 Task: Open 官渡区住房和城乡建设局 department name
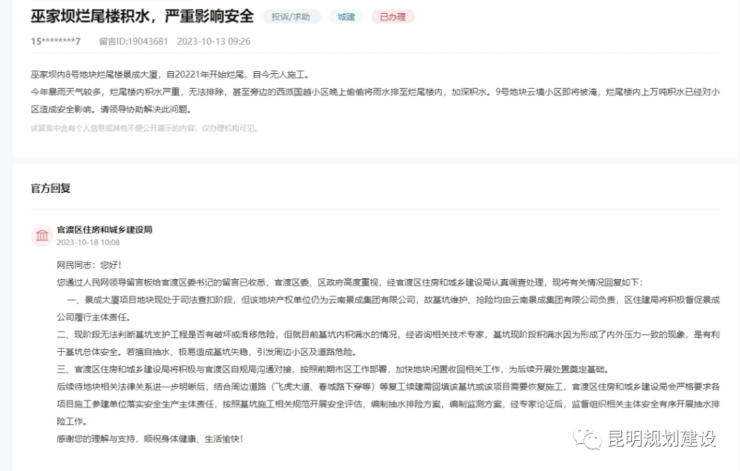(x=104, y=229)
